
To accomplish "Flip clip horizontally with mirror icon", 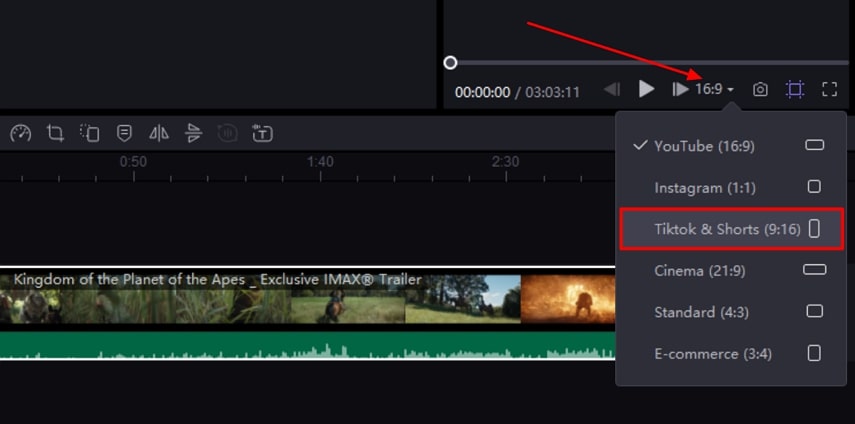I will [x=159, y=133].
